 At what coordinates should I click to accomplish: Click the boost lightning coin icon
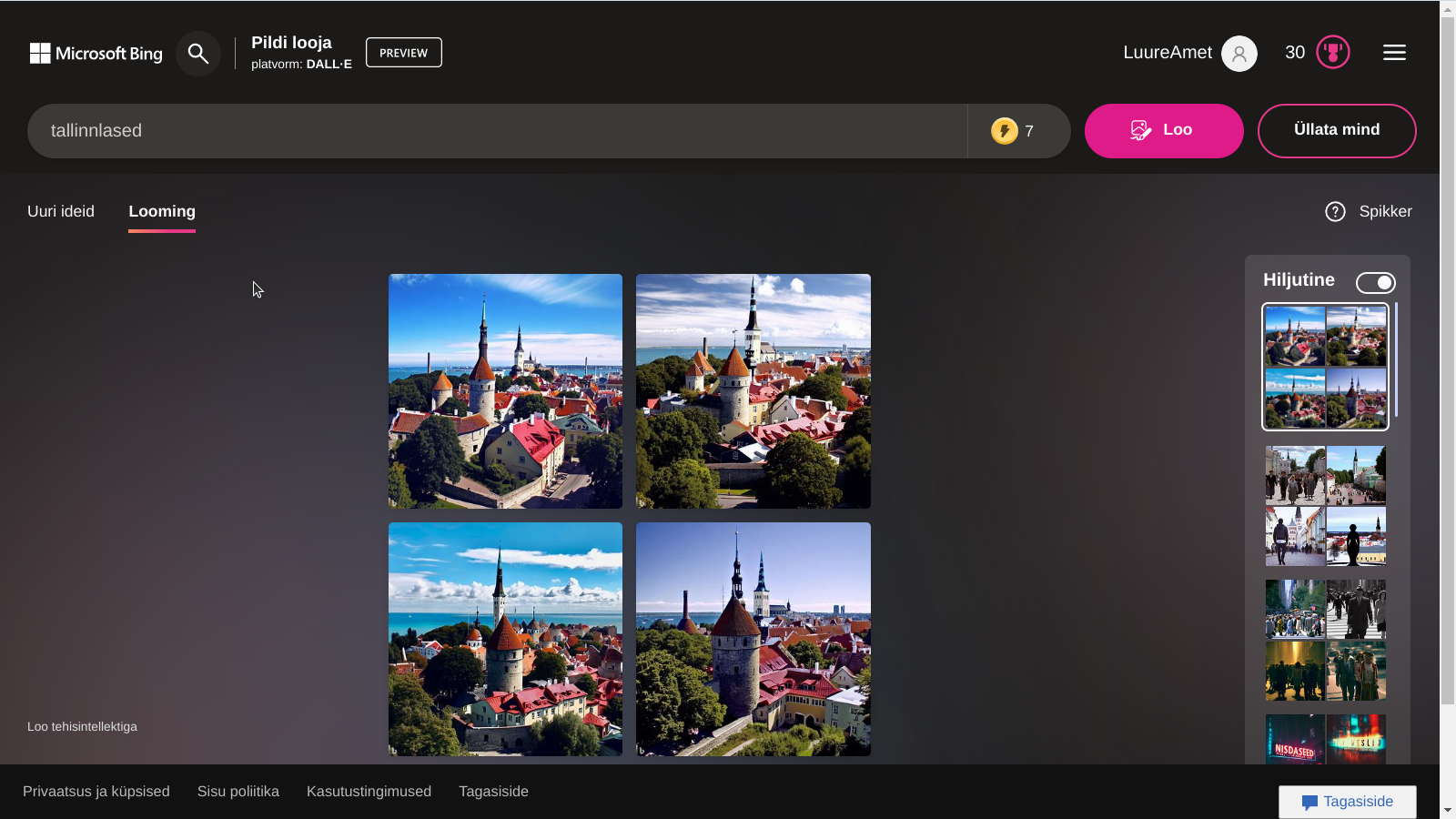click(x=1005, y=131)
